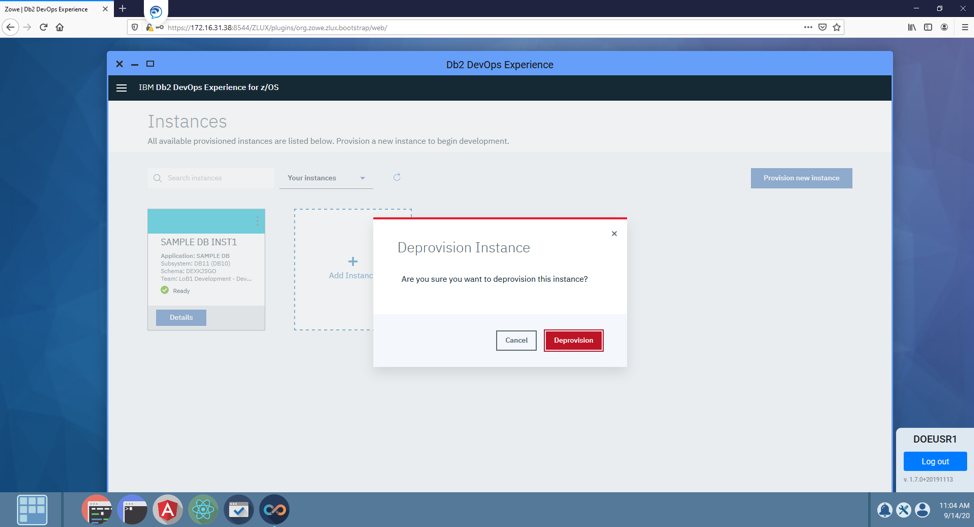974x527 pixels.
Task: Open the SAMPLE DB INST1 card options menu
Action: click(257, 221)
